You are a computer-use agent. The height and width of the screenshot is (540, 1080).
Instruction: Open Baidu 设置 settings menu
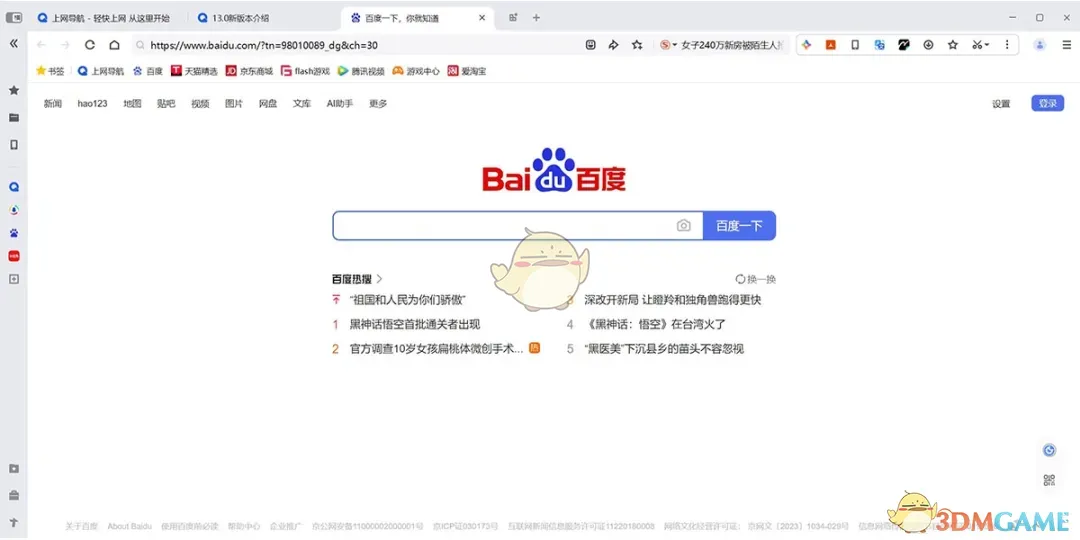[x=1001, y=104]
